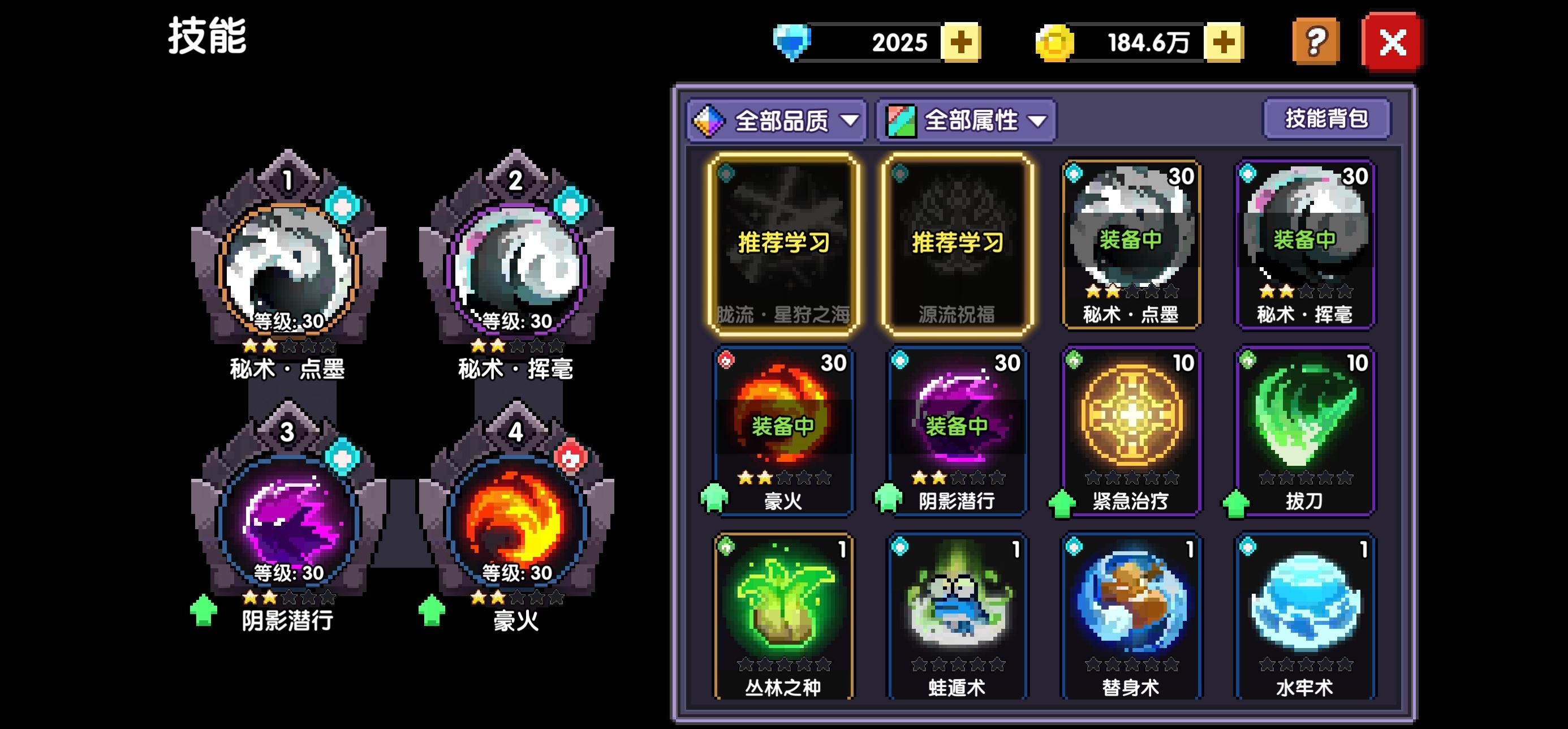This screenshot has height=729, width=1568.
Task: Tap upgrade arrow beside 阴影潜行 slot three
Action: (x=203, y=610)
